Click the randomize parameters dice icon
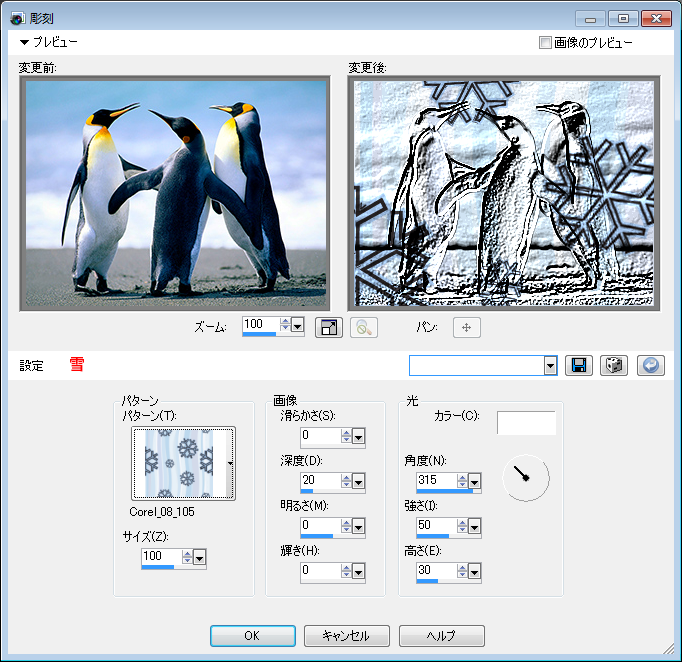The image size is (682, 662). [614, 365]
